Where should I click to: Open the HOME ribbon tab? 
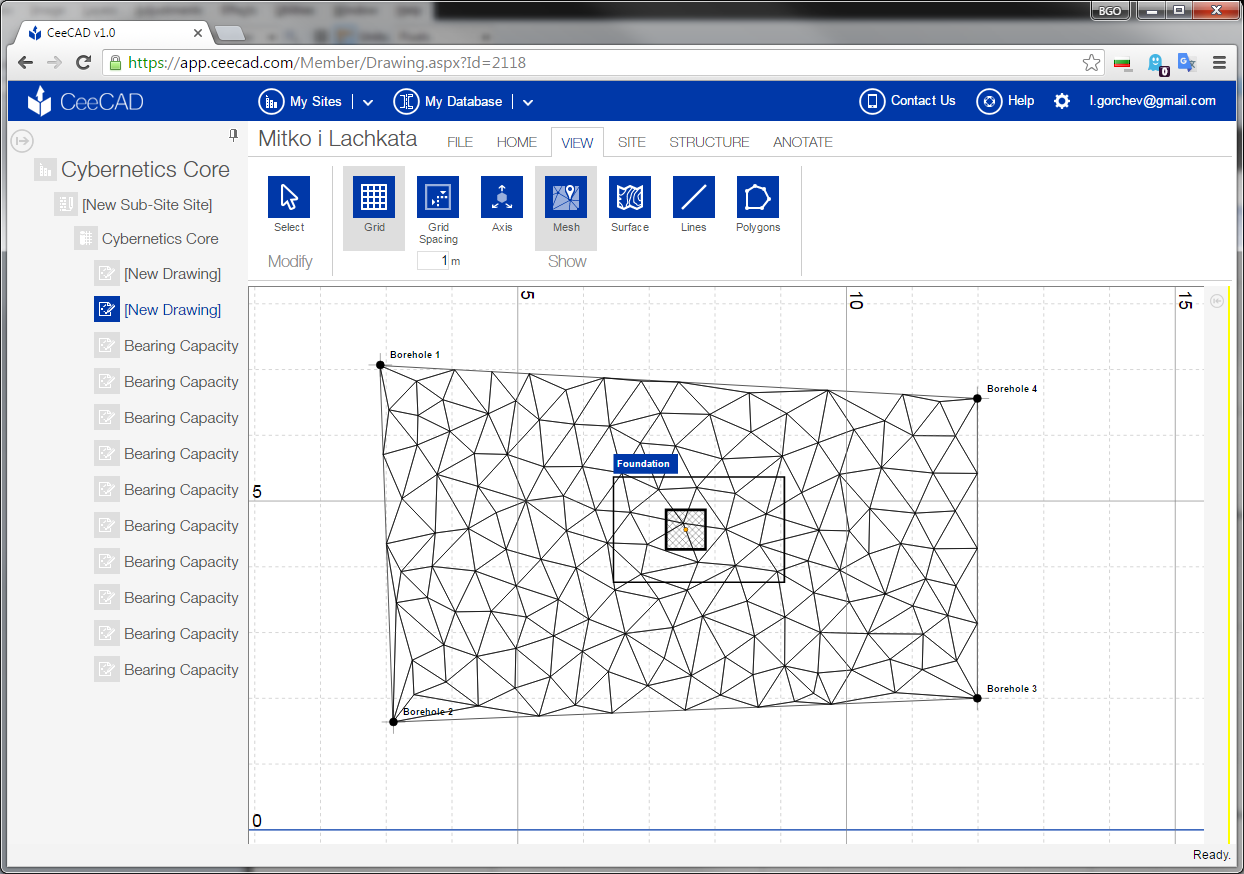(517, 142)
